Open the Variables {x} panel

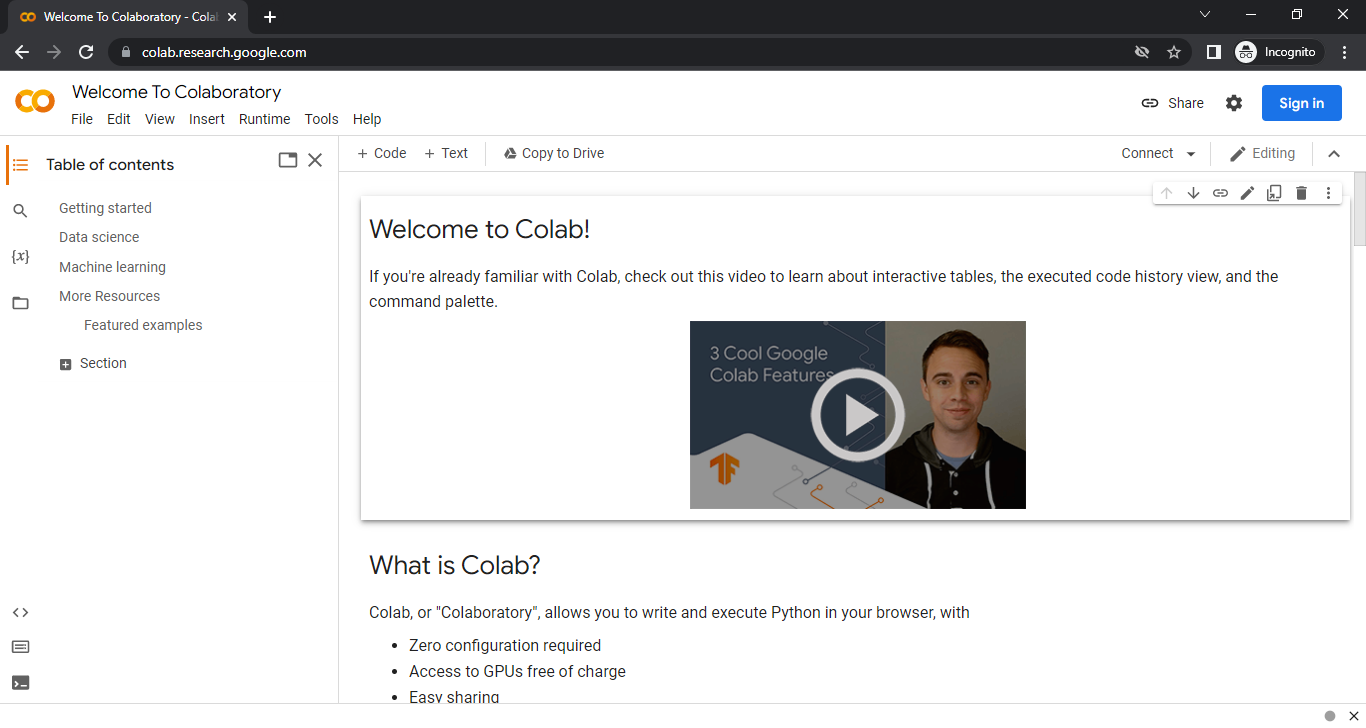20,256
